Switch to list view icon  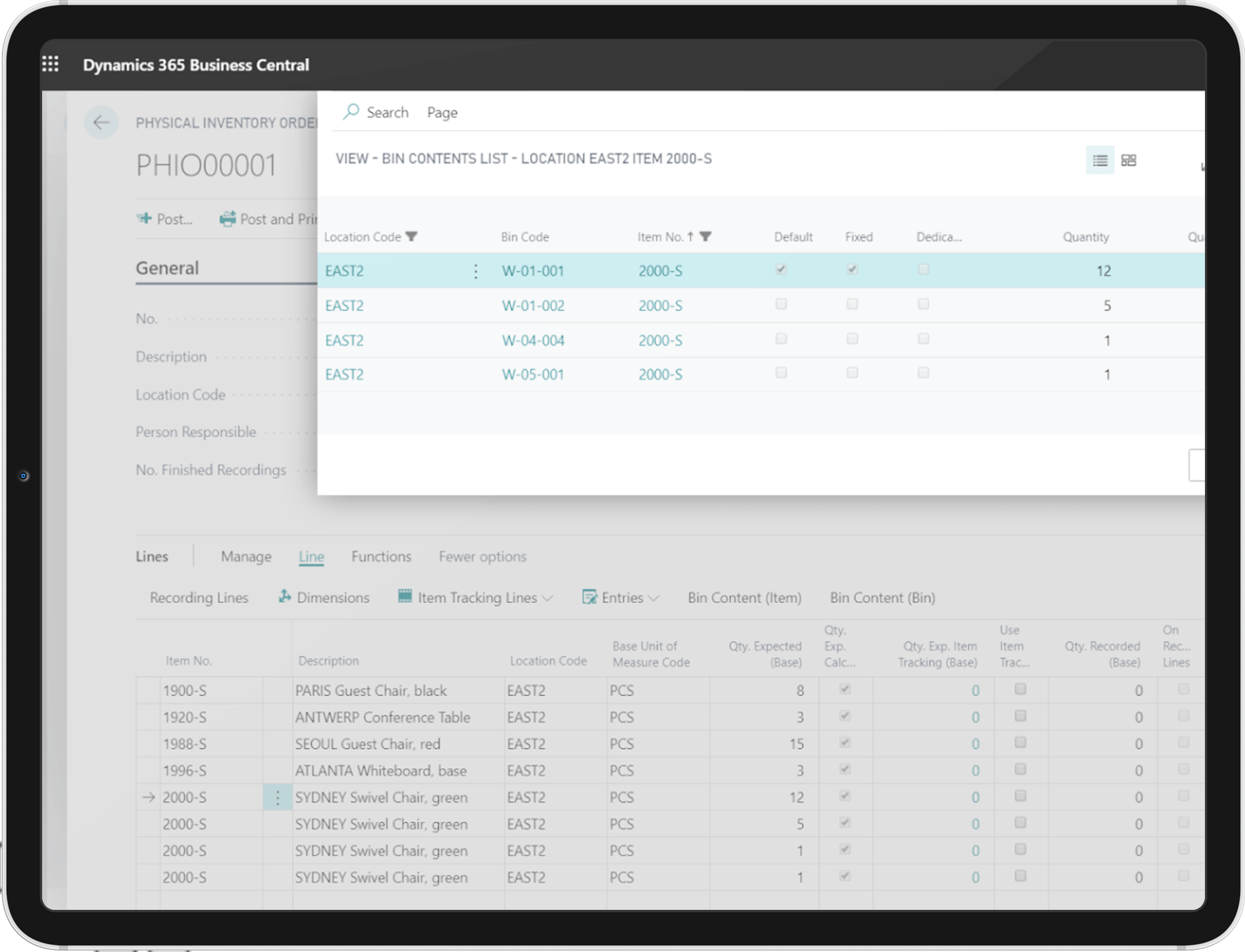pos(1100,160)
